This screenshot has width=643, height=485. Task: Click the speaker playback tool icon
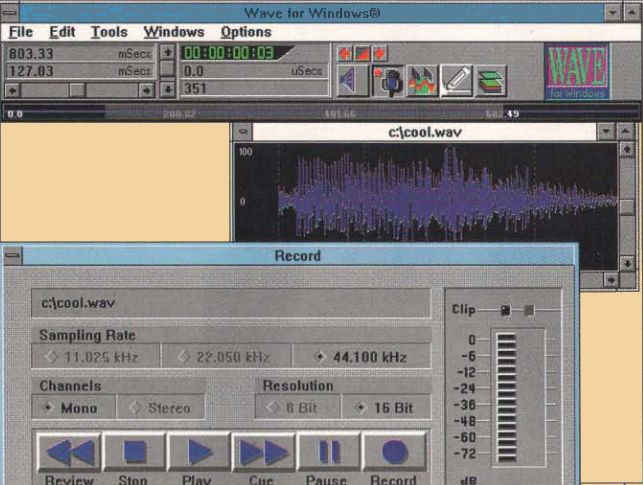(x=353, y=81)
